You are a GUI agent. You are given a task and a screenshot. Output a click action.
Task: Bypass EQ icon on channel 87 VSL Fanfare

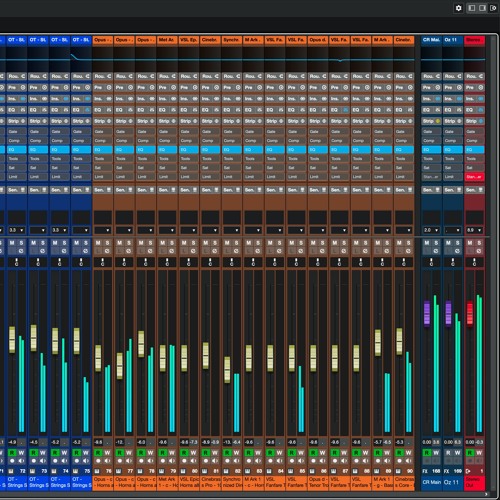[x=345, y=110]
